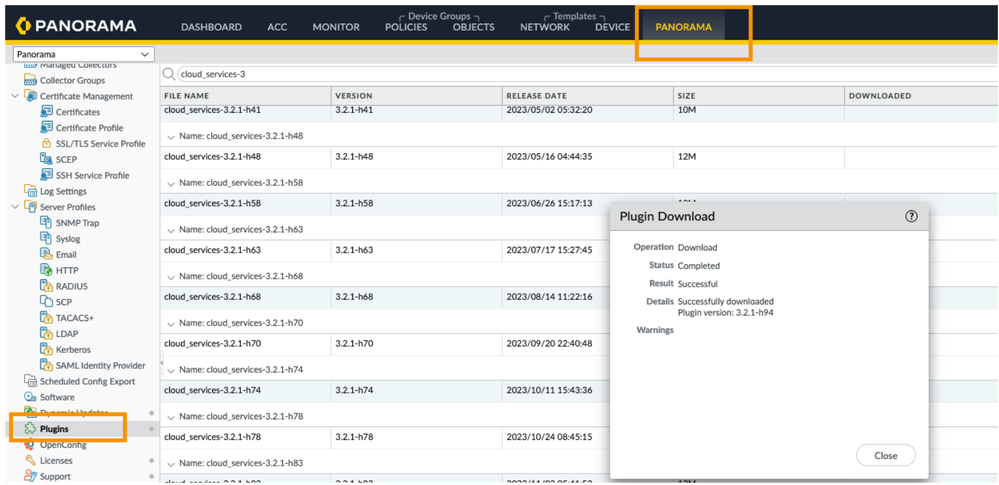
Task: Click the Certificates icon in sidebar
Action: 46,112
